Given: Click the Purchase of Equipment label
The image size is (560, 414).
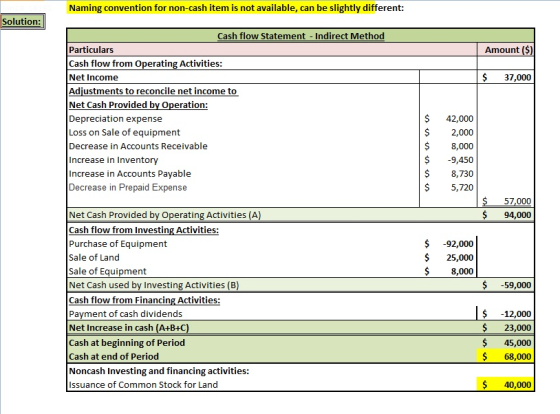Looking at the screenshot, I should coord(118,244).
